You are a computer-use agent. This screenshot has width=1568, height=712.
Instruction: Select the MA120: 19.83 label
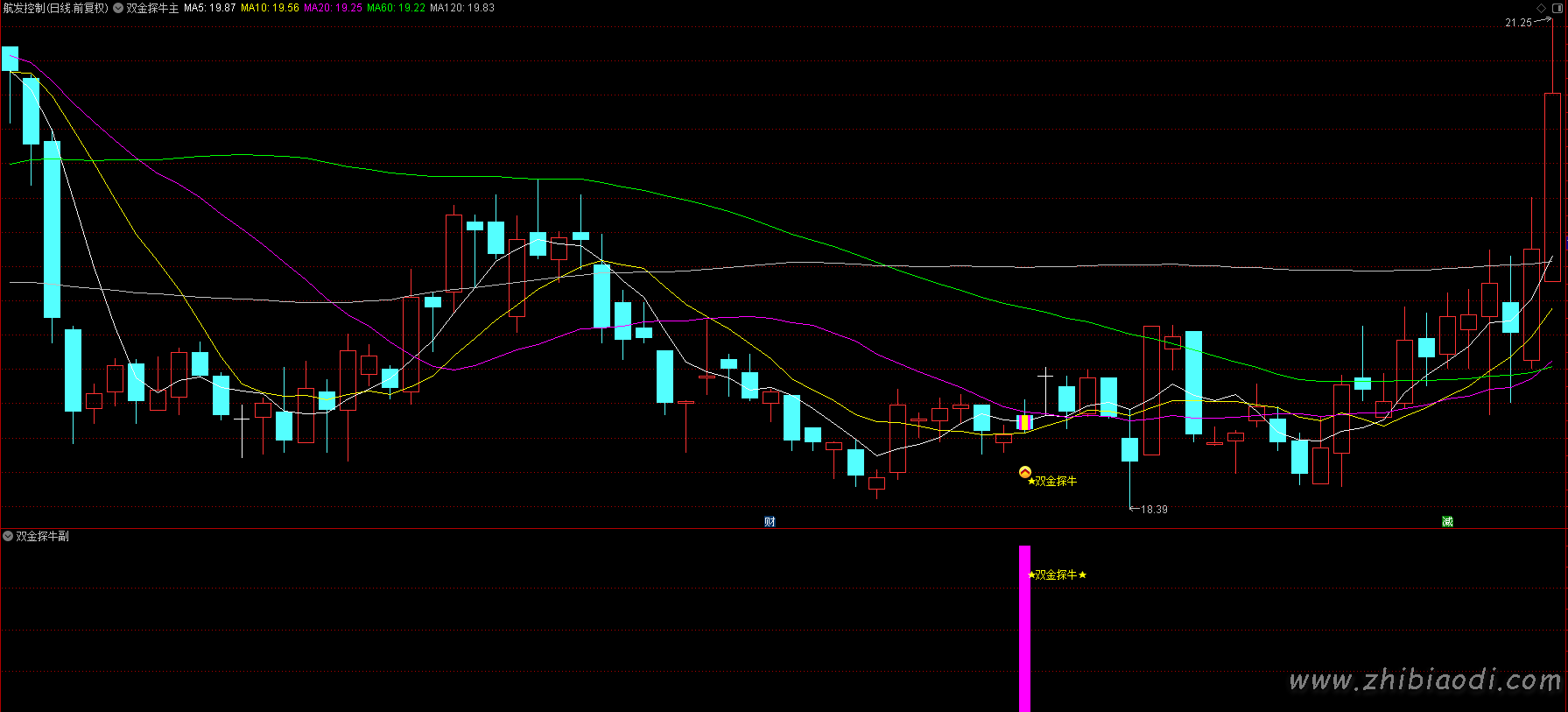coord(461,8)
